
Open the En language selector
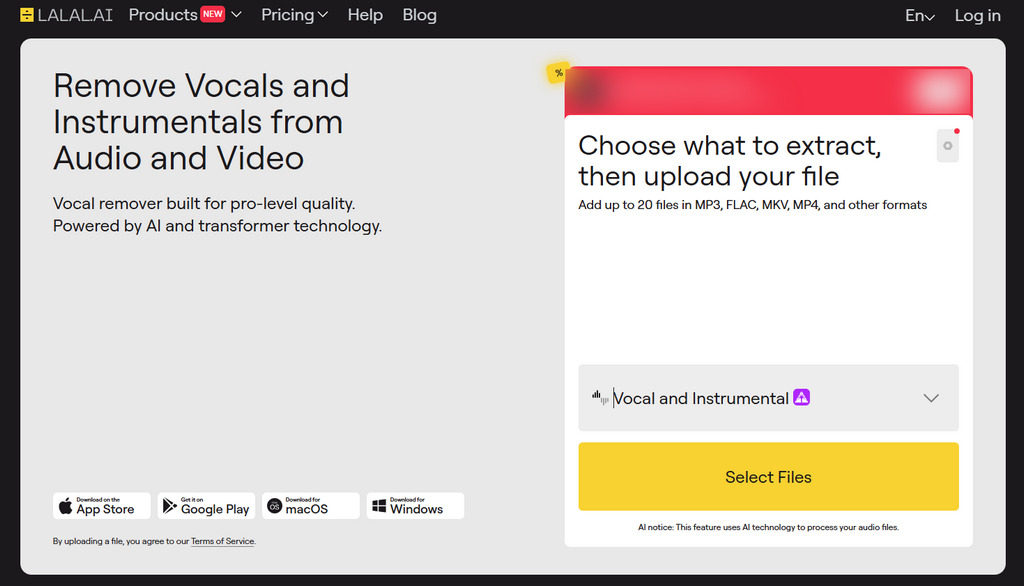click(x=920, y=16)
